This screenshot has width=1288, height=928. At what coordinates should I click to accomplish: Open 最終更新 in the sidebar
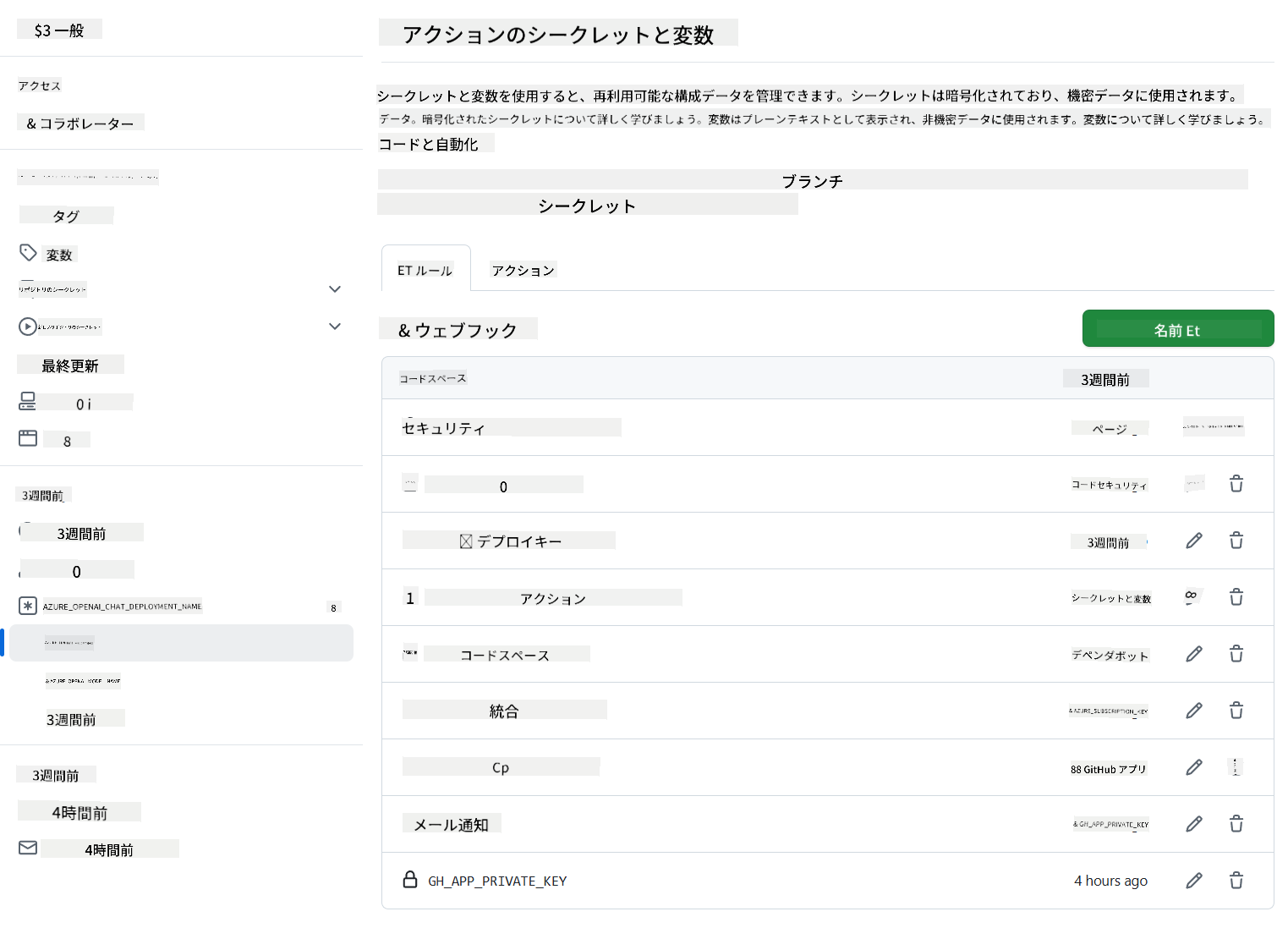pyautogui.click(x=70, y=365)
